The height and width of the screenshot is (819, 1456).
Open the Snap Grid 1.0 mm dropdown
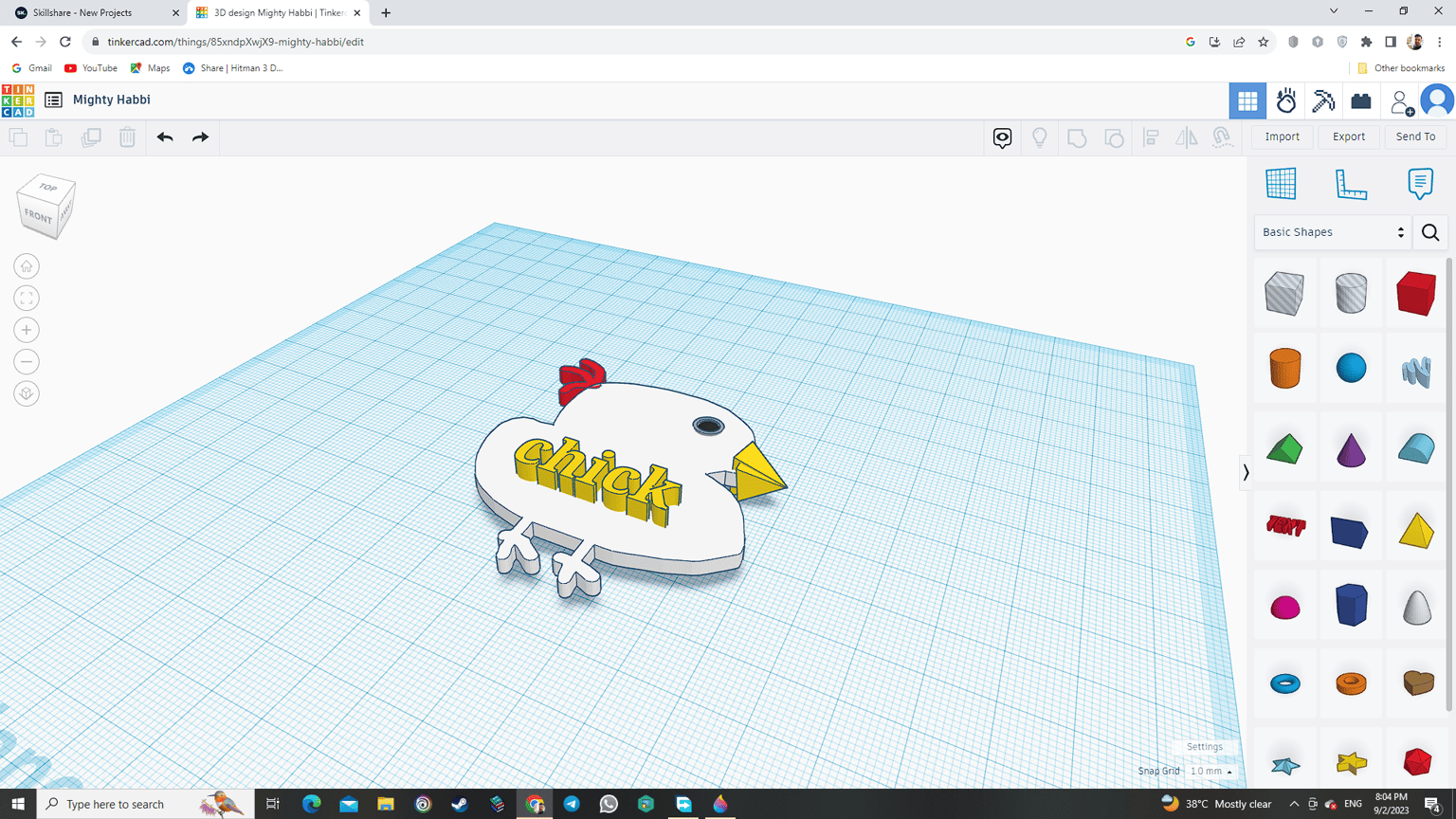coord(1211,772)
